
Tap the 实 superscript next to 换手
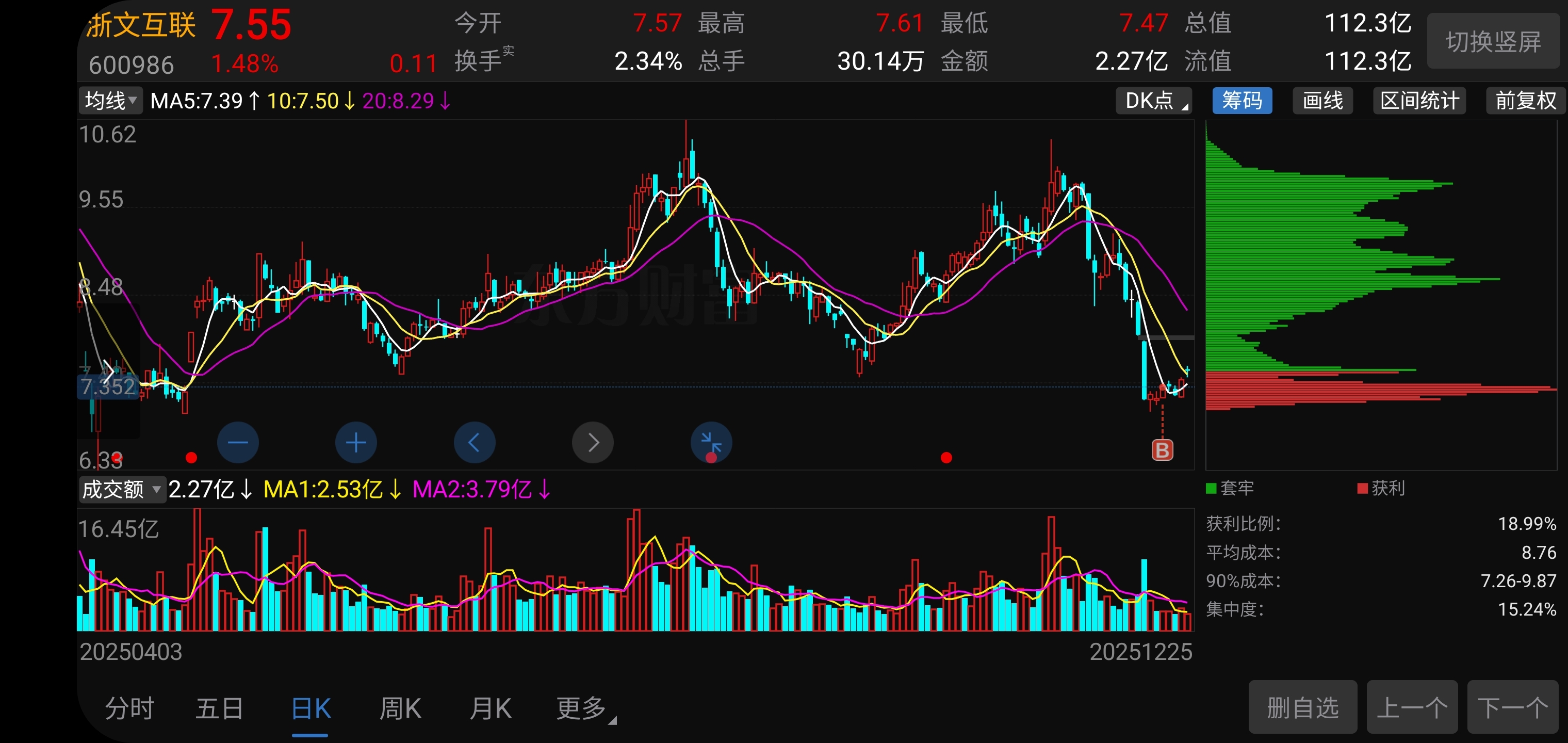coord(508,51)
